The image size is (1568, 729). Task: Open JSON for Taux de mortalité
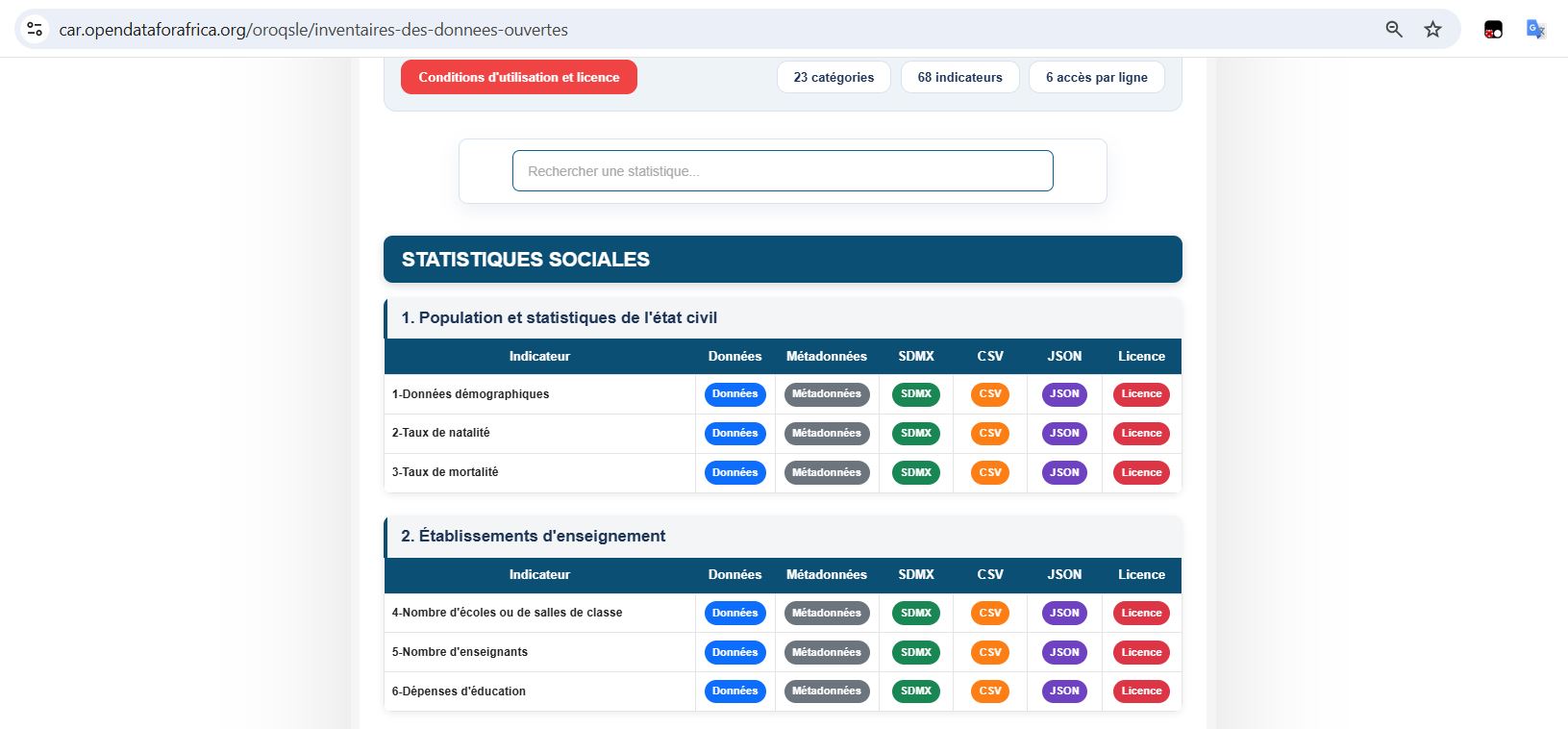click(1064, 473)
